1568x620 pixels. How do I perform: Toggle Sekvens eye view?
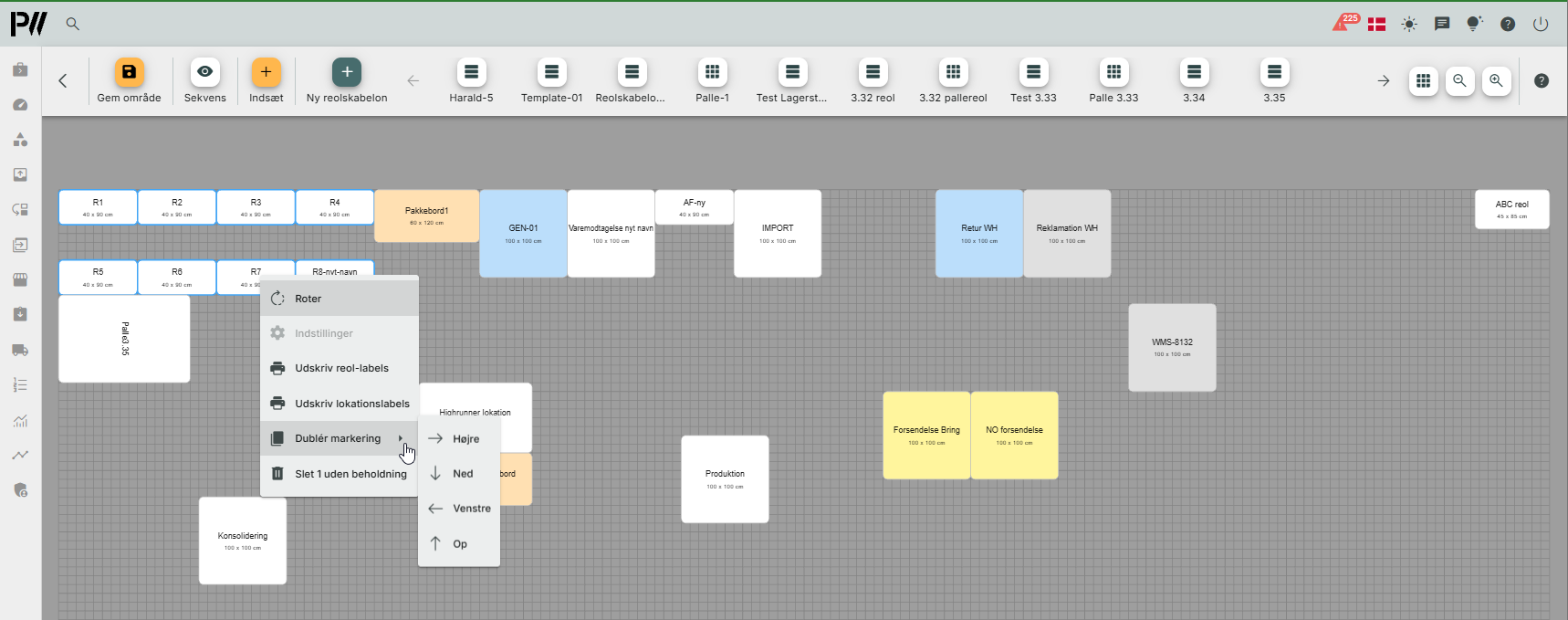[x=205, y=81]
